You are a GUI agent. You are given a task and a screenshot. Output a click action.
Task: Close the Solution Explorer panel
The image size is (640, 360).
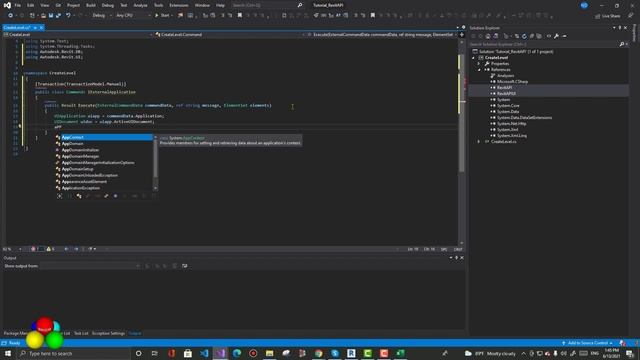click(x=625, y=28)
